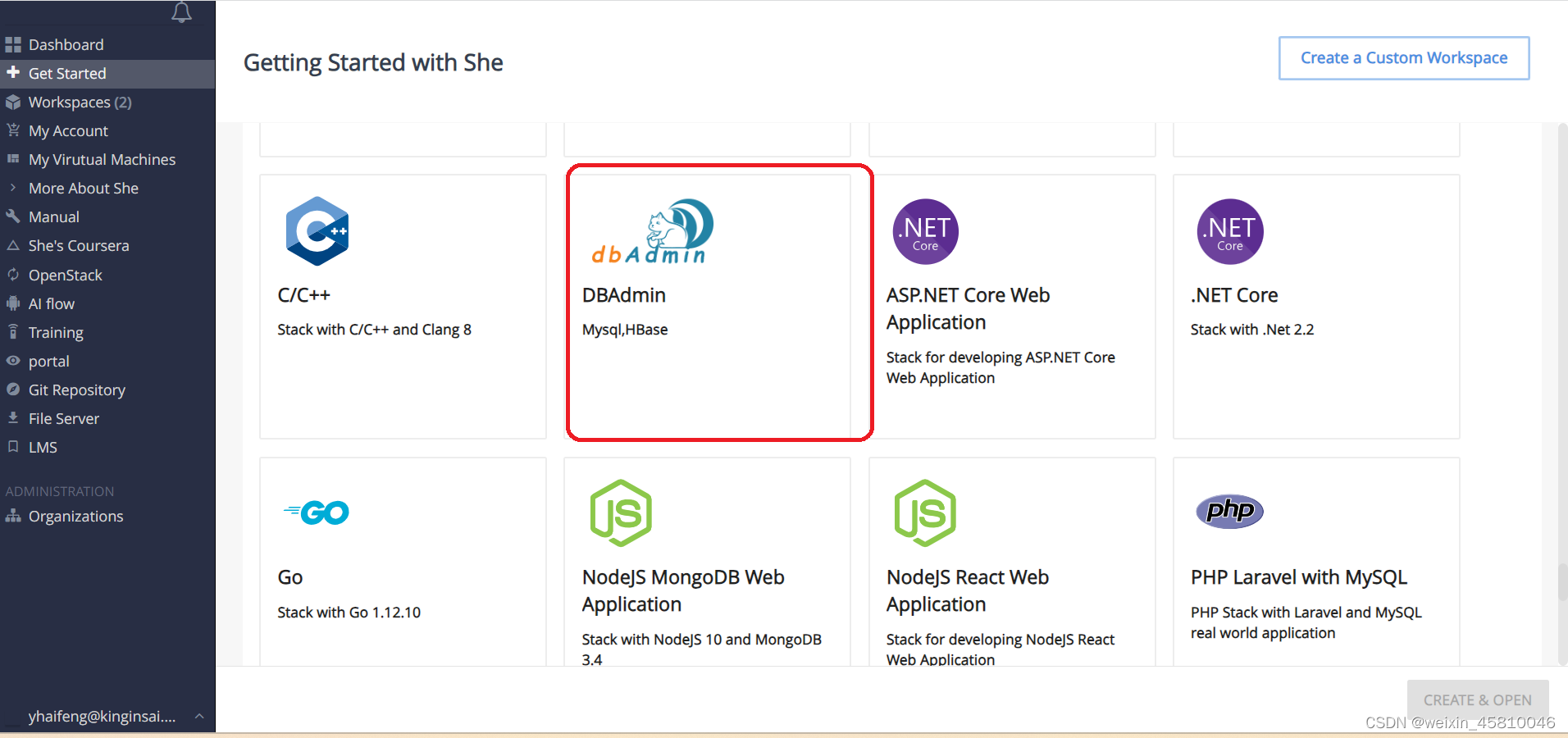Open the user account menu chevron

coord(199,717)
